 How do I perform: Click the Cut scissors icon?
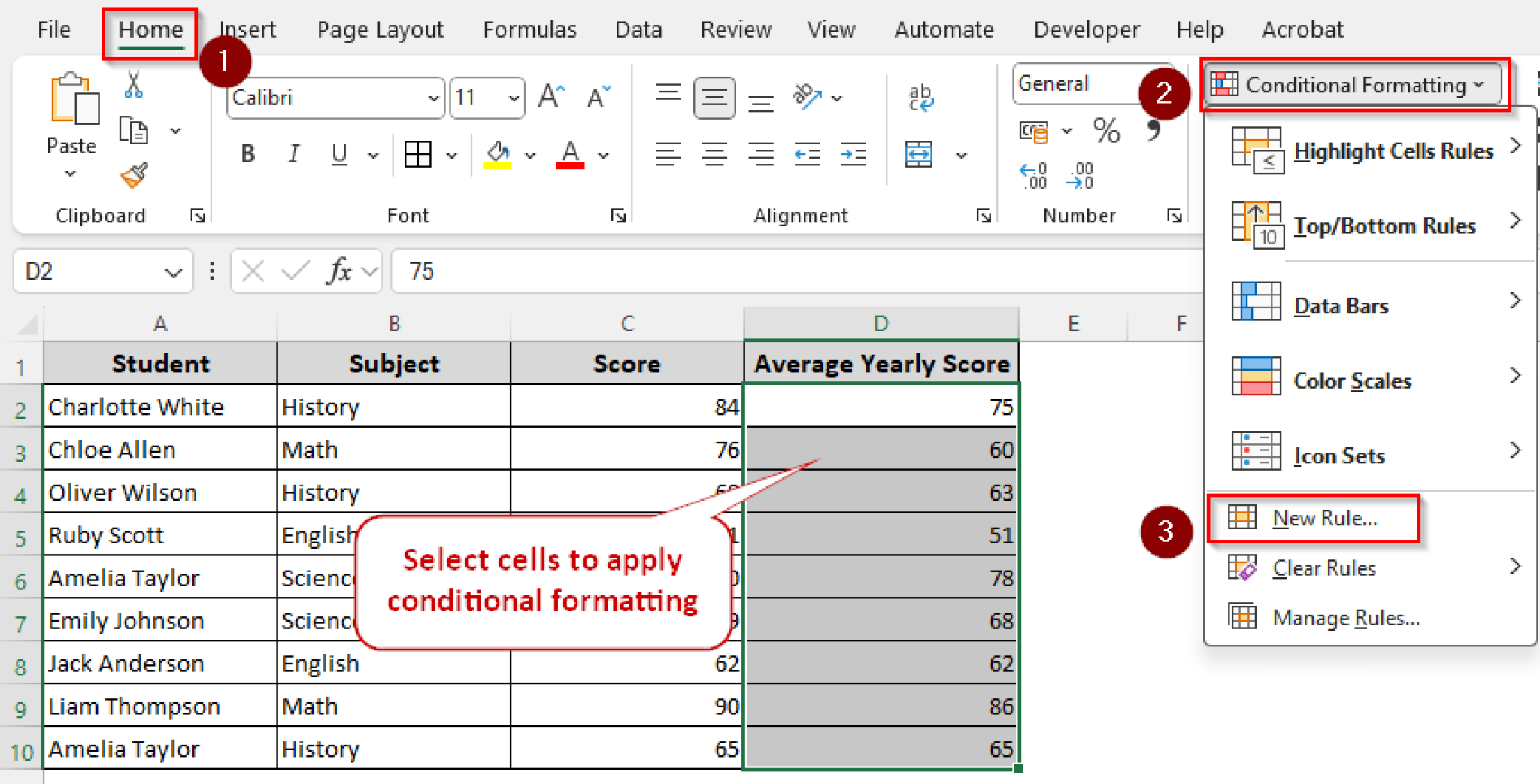click(x=134, y=86)
